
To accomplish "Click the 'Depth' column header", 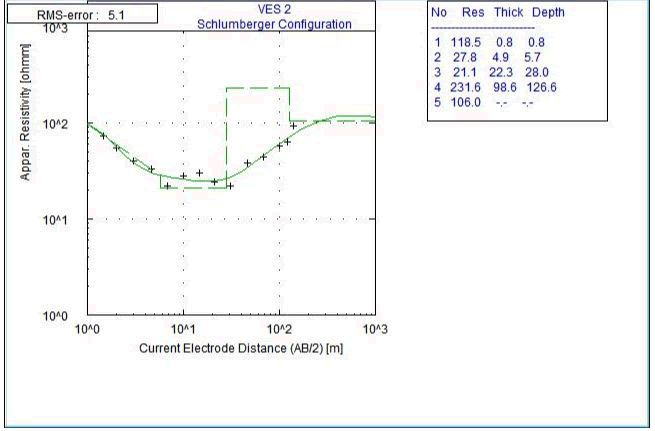I will point(547,13).
